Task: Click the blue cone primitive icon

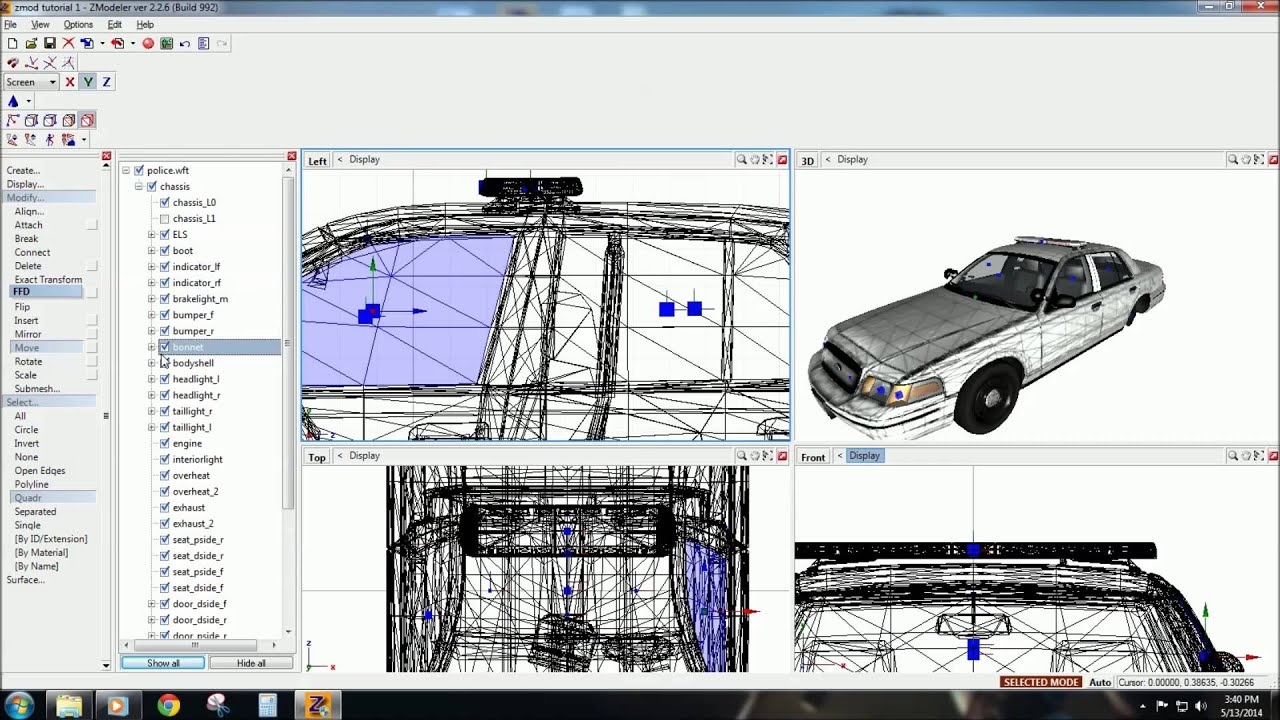Action: 13,101
